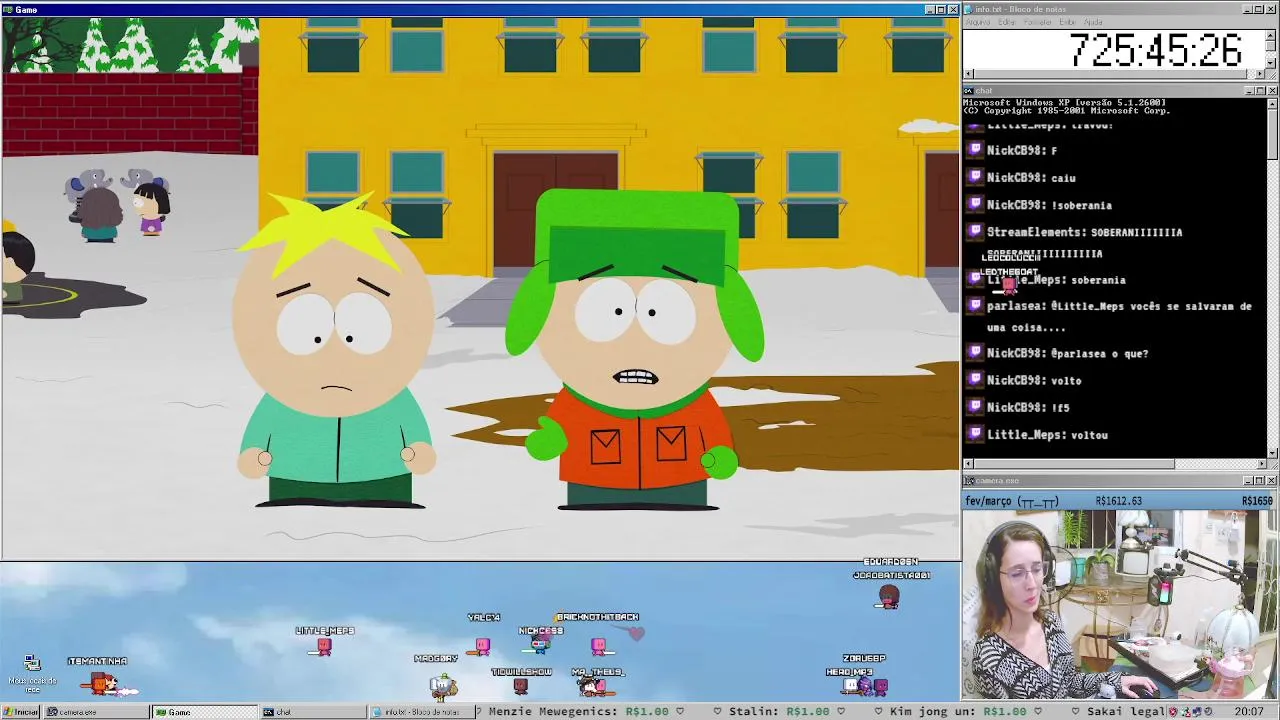Click chat window scrollbar down arrow
Image resolution: width=1280 pixels, height=720 pixels.
coord(1272,453)
